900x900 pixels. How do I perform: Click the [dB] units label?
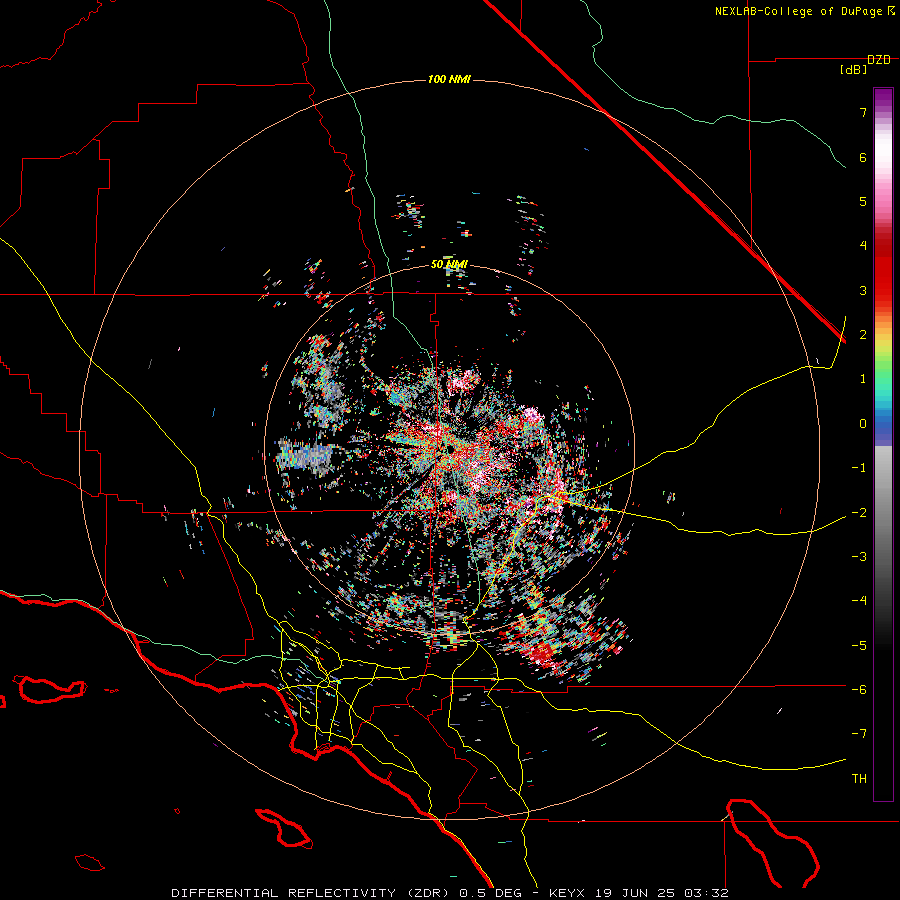[854, 70]
